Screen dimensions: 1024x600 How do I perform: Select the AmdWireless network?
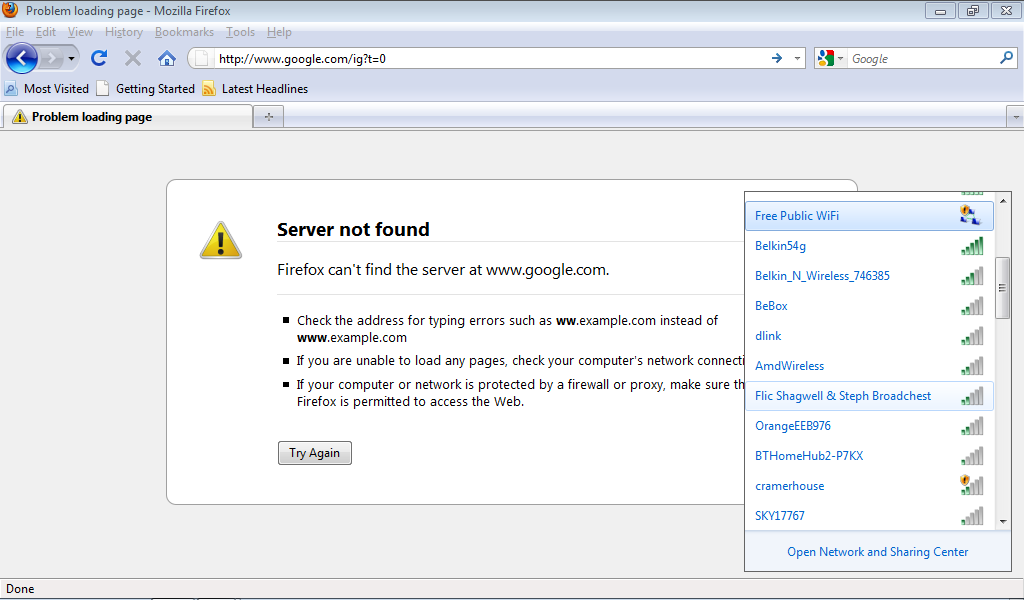pyautogui.click(x=869, y=366)
